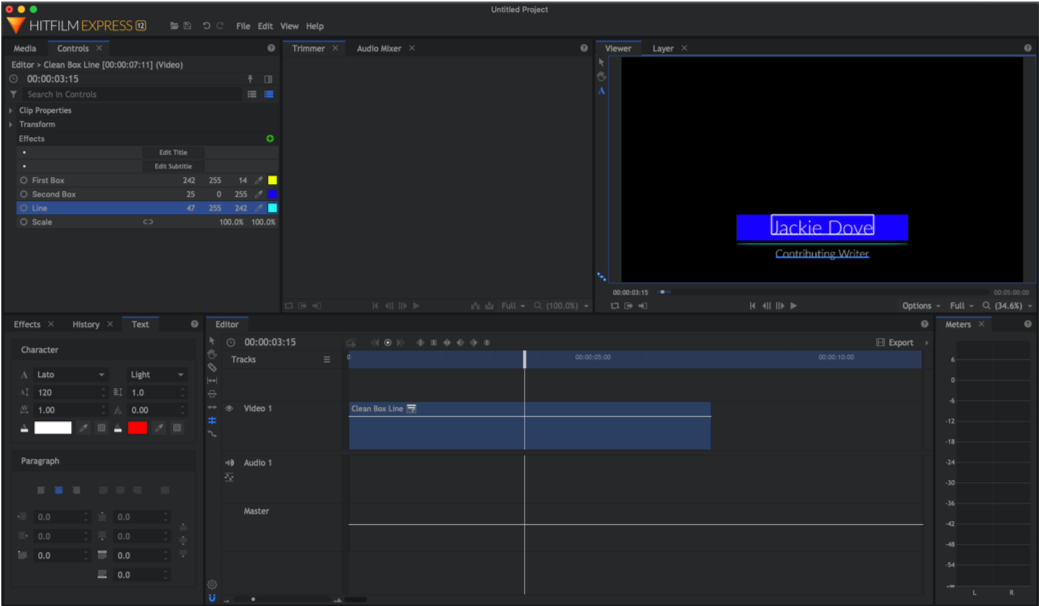Expand the Transform section

[x=11, y=125]
